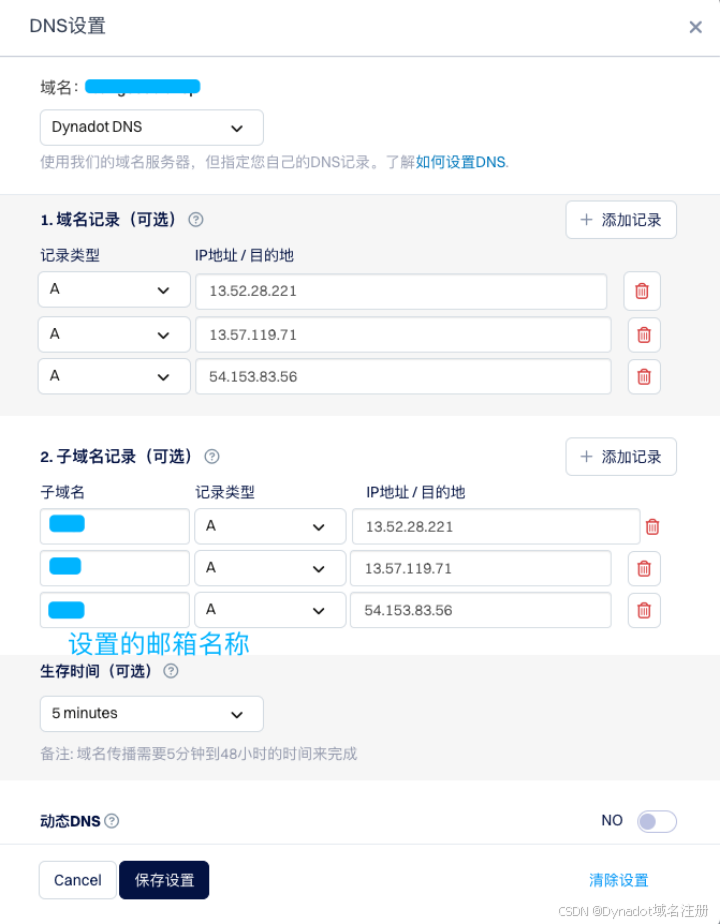Delete subdomain record 13.57.119.71 with trash icon
The image size is (720, 924).
(644, 569)
